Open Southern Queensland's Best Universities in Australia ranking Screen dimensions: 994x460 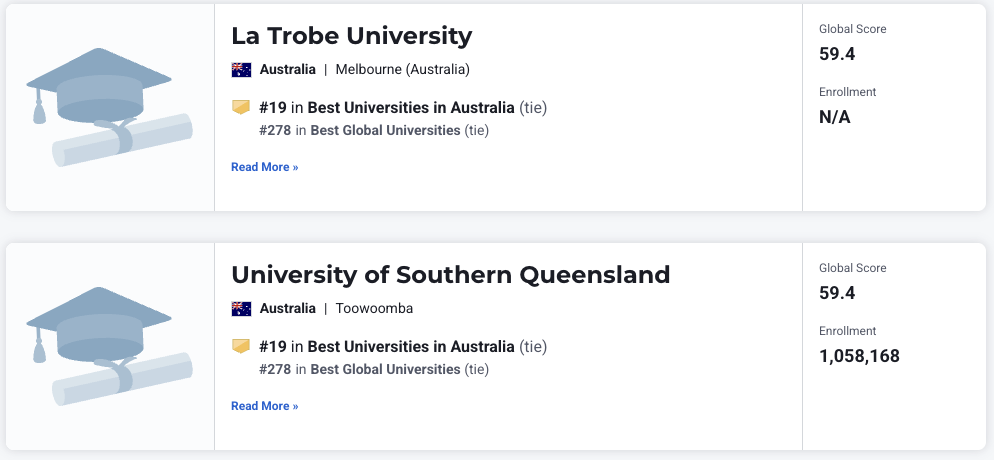tap(411, 346)
